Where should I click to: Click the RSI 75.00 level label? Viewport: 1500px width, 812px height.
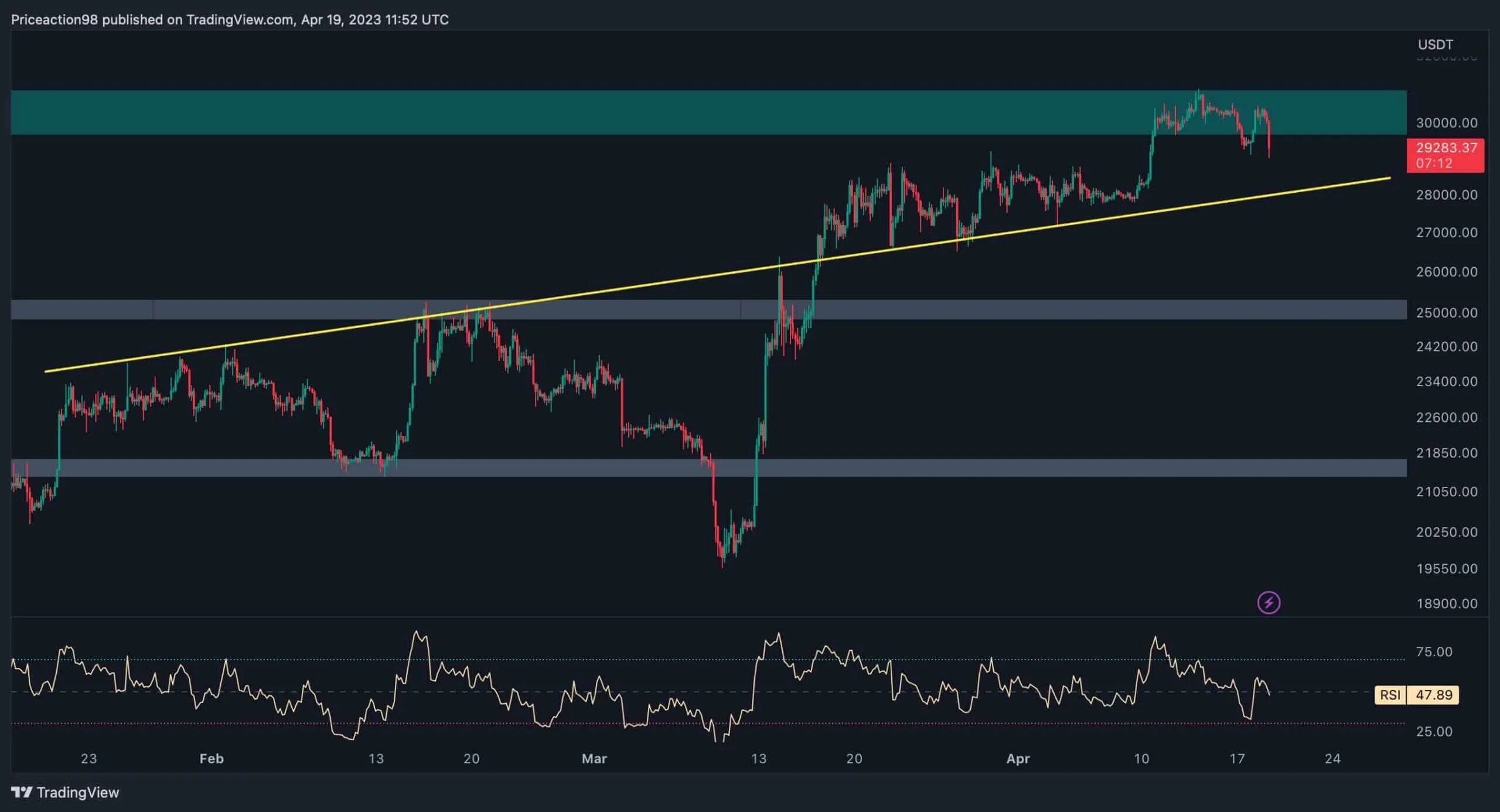point(1434,652)
